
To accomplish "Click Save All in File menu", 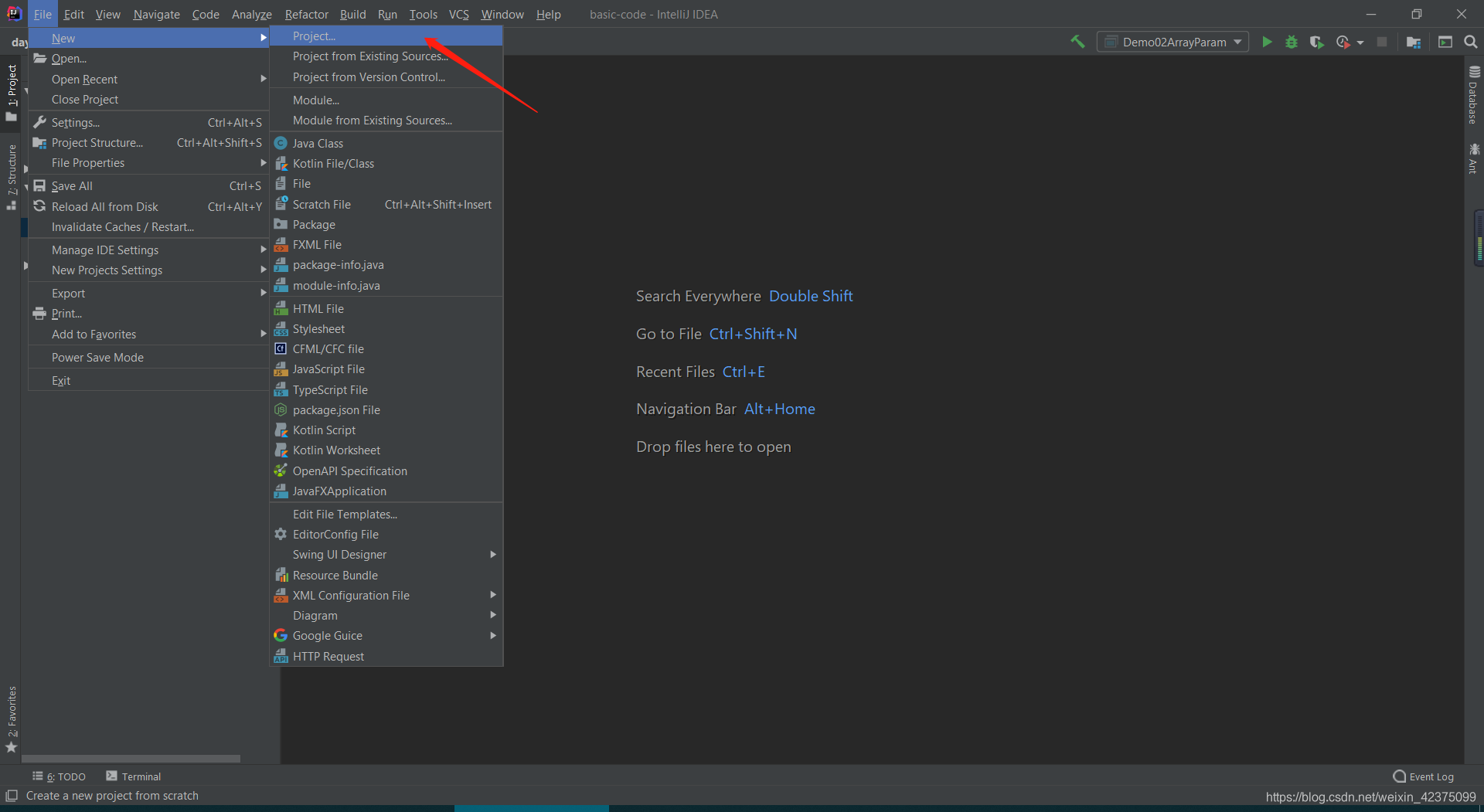I will (x=148, y=186).
